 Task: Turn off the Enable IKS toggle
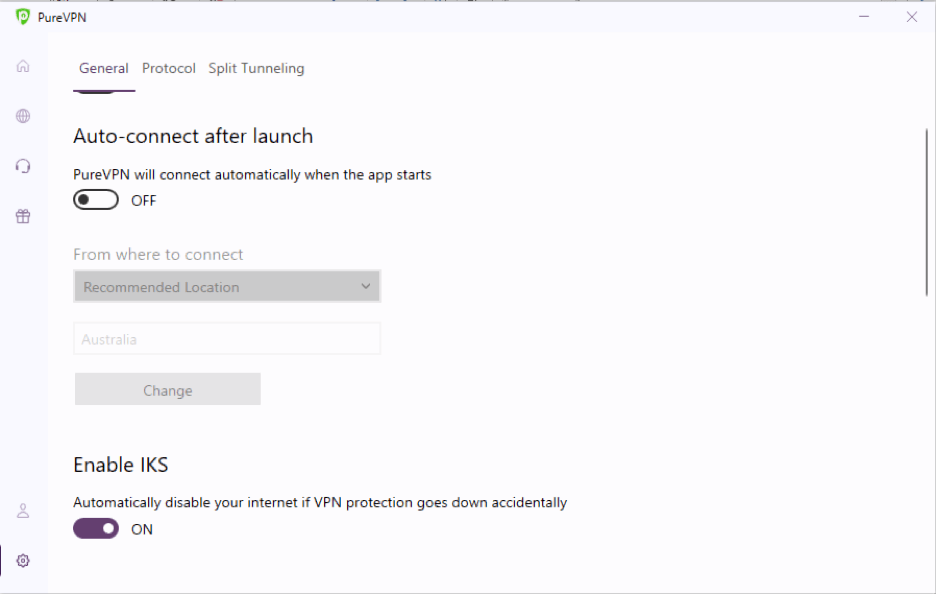coord(96,528)
